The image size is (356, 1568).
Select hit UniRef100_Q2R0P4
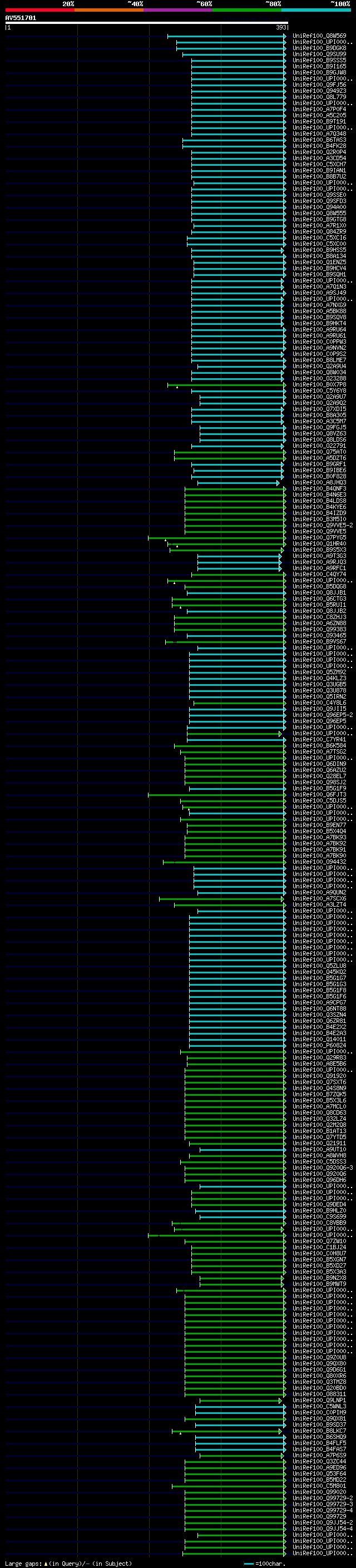[319, 152]
